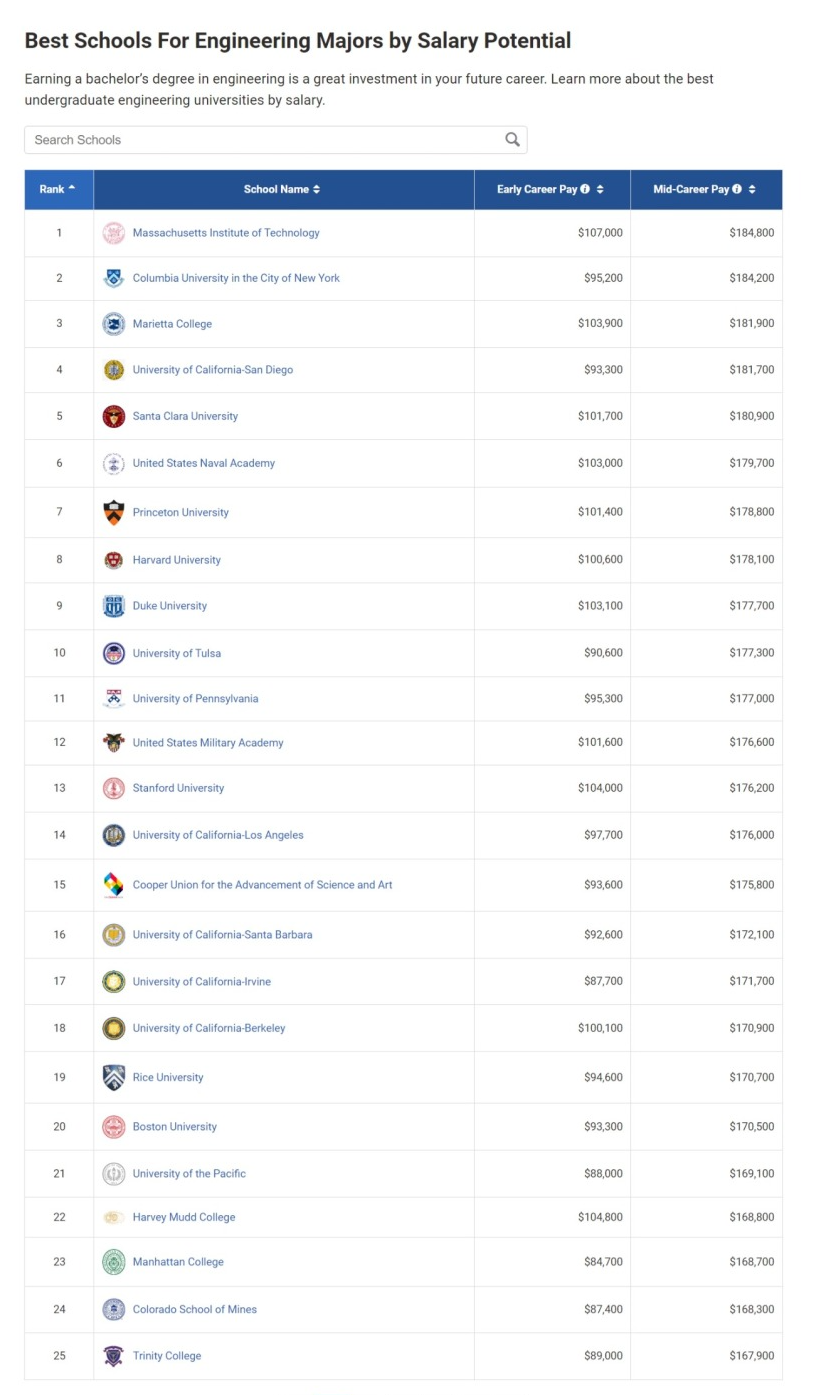Click the Cooper Union colorful logo
Screen dimensions: 817x1395
[114, 885]
